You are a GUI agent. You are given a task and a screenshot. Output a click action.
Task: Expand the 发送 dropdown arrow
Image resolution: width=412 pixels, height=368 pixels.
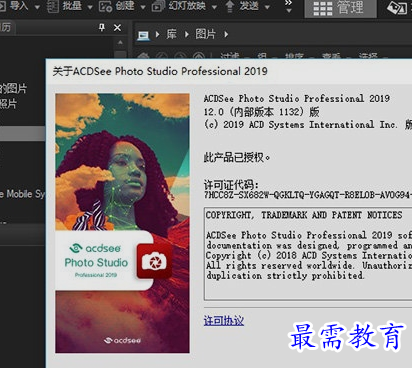pos(267,7)
